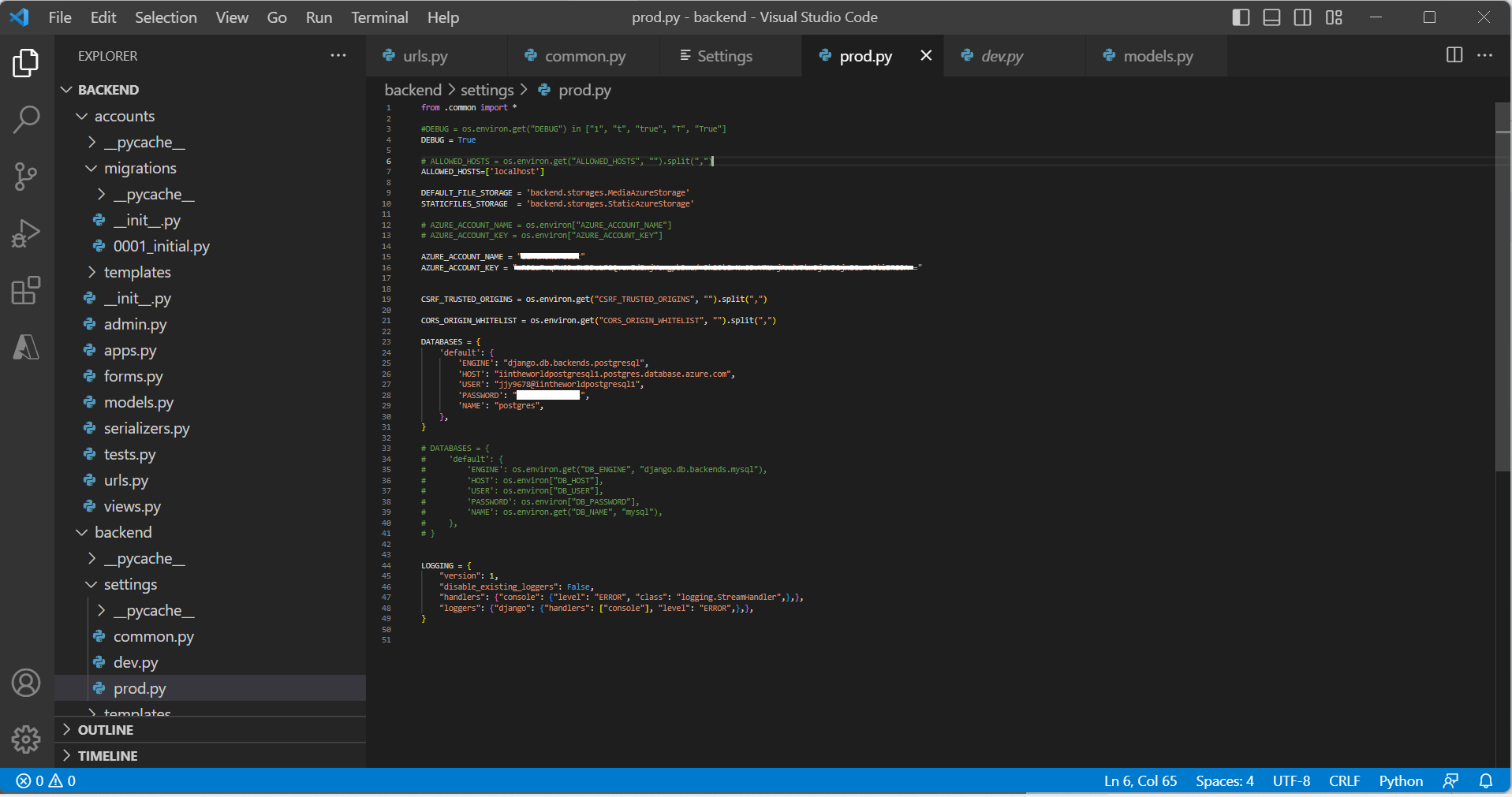
Task: Click the VS Code logo icon
Action: click(x=19, y=17)
